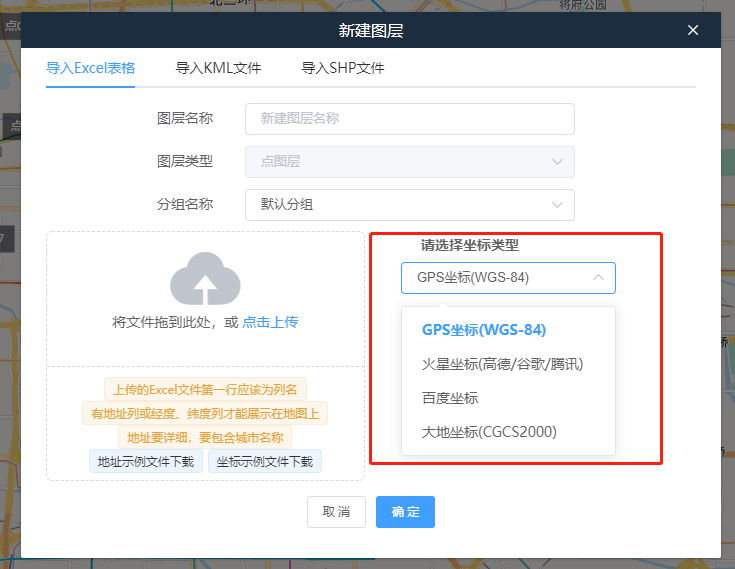Open the 分组名称 默认分组 dropdown
The height and width of the screenshot is (569, 735).
[x=410, y=205]
